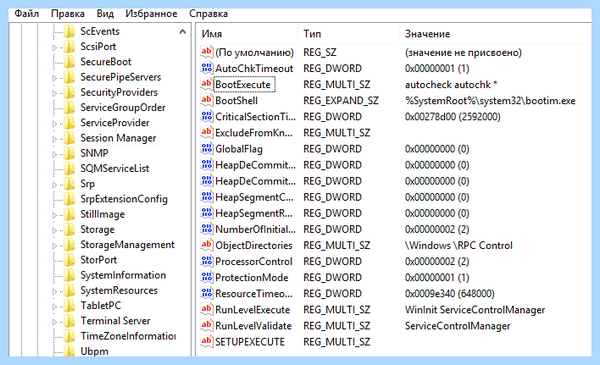Click the folder icon of SQMServiceList
This screenshot has width=600, height=365.
pos(69,168)
